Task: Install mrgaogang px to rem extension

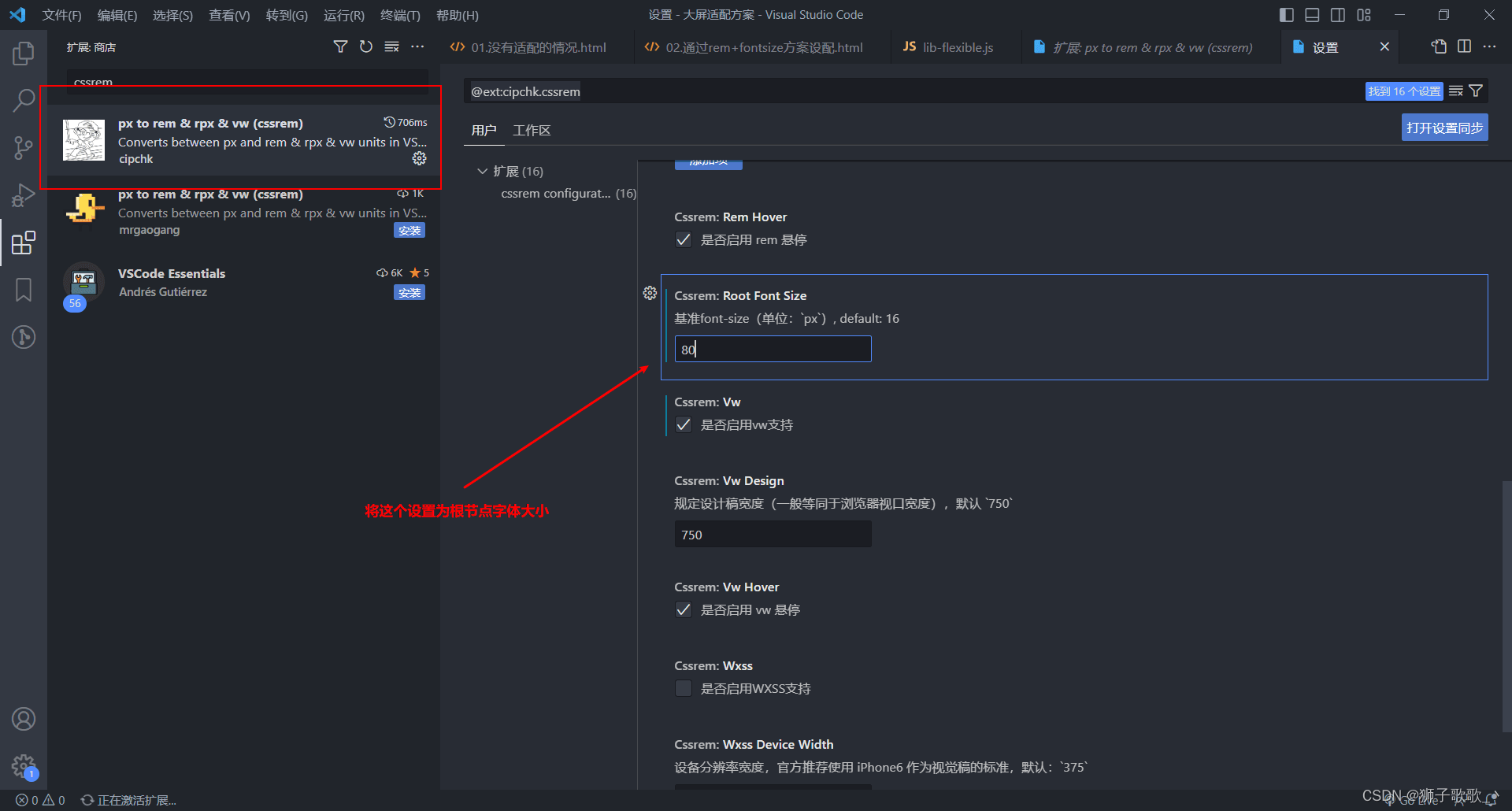Action: coord(409,231)
